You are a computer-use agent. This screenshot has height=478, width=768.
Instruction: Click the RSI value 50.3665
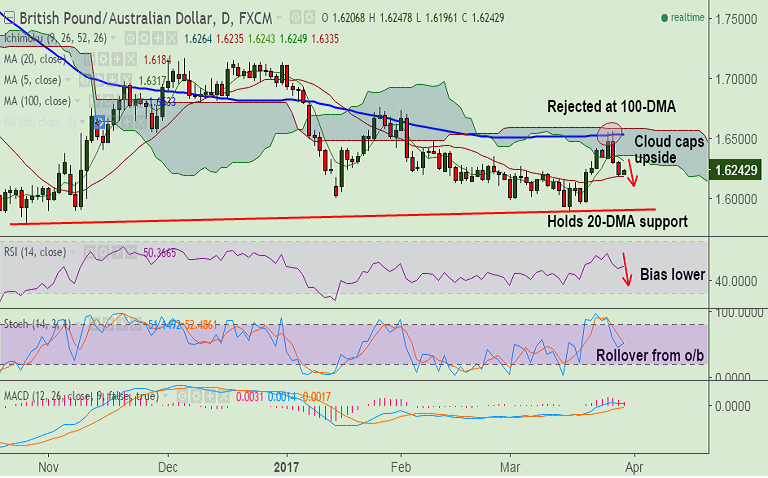(160, 253)
